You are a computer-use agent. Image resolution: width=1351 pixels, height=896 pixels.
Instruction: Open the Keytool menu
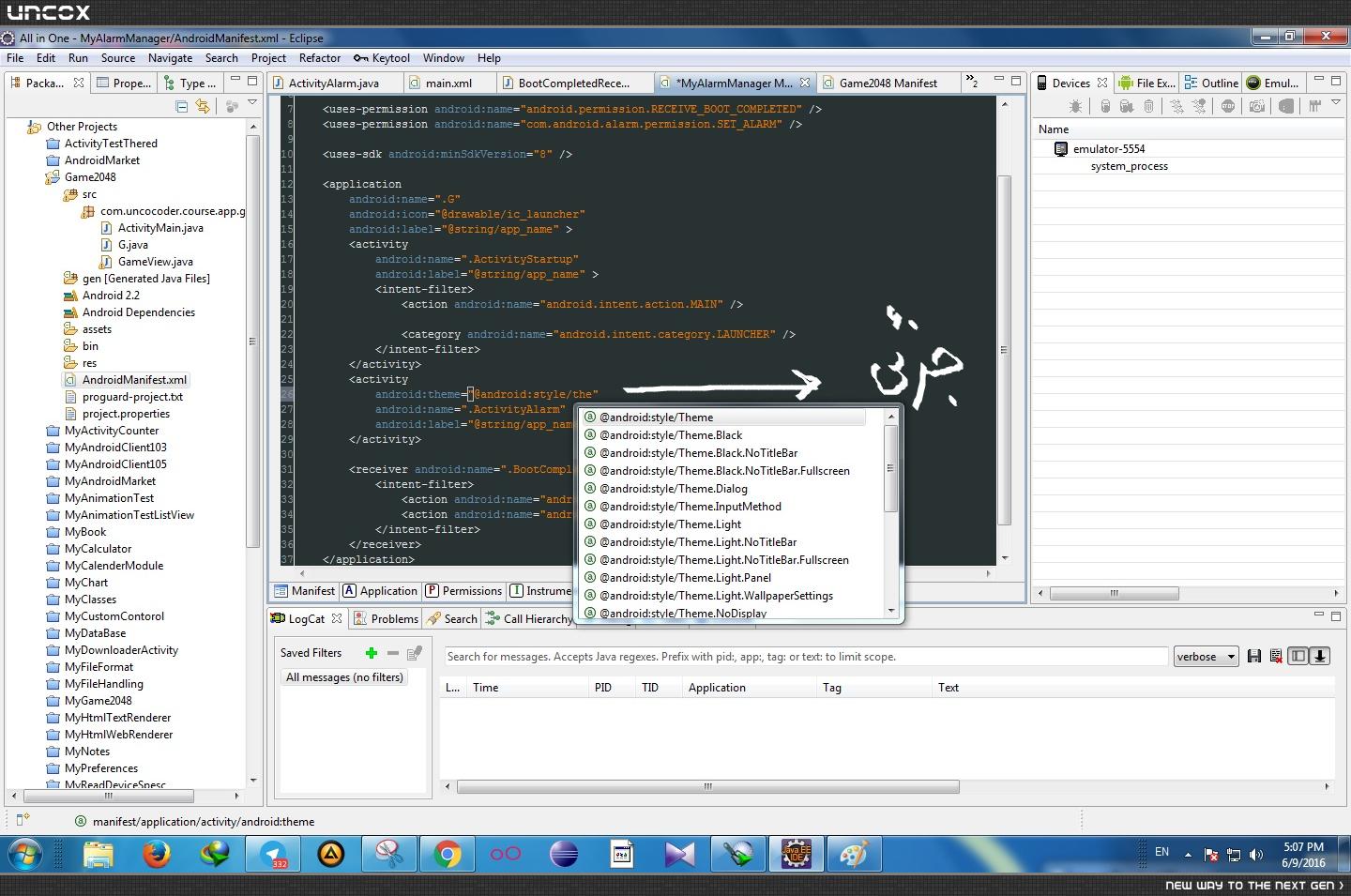(x=382, y=57)
